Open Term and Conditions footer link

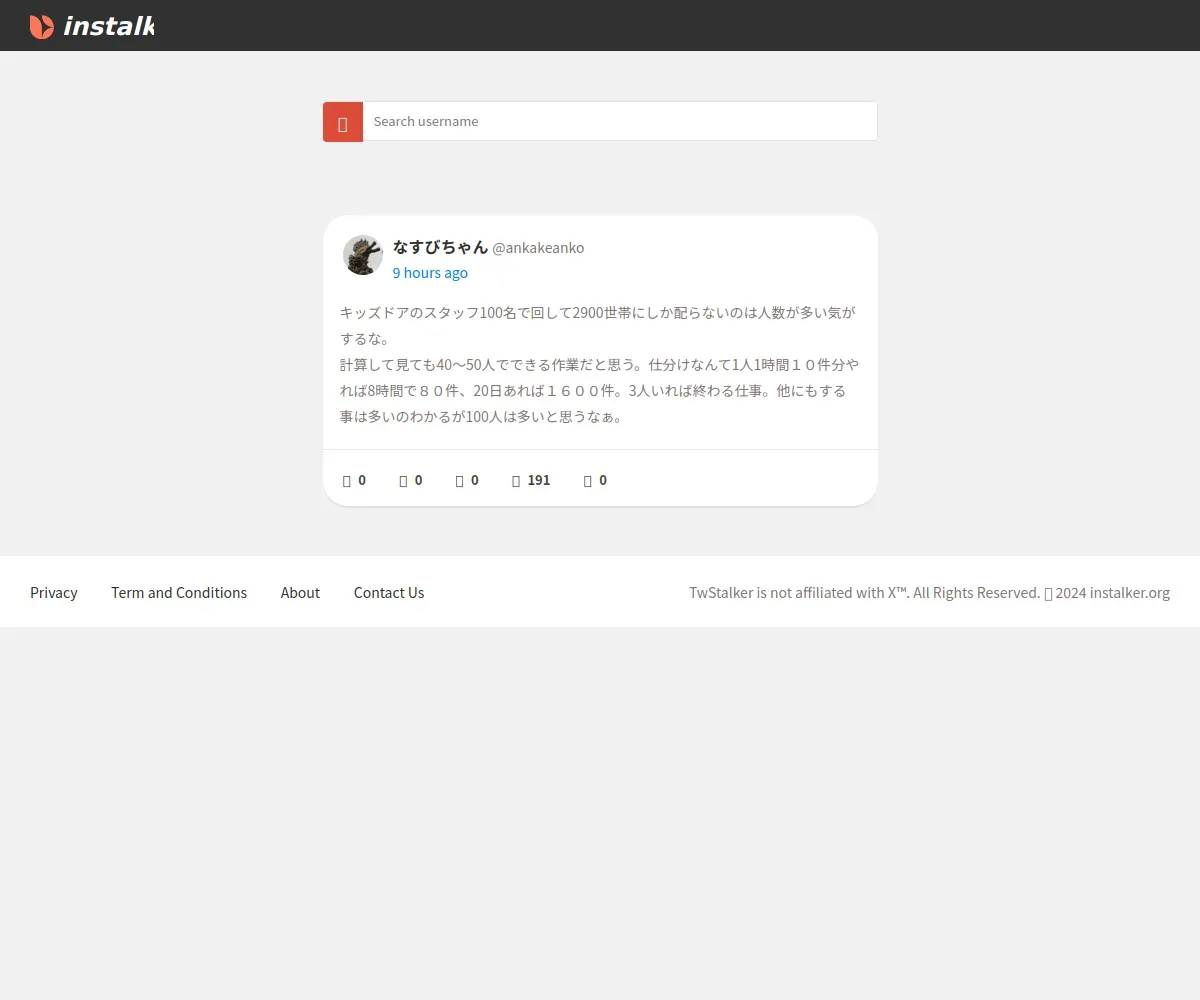(179, 593)
